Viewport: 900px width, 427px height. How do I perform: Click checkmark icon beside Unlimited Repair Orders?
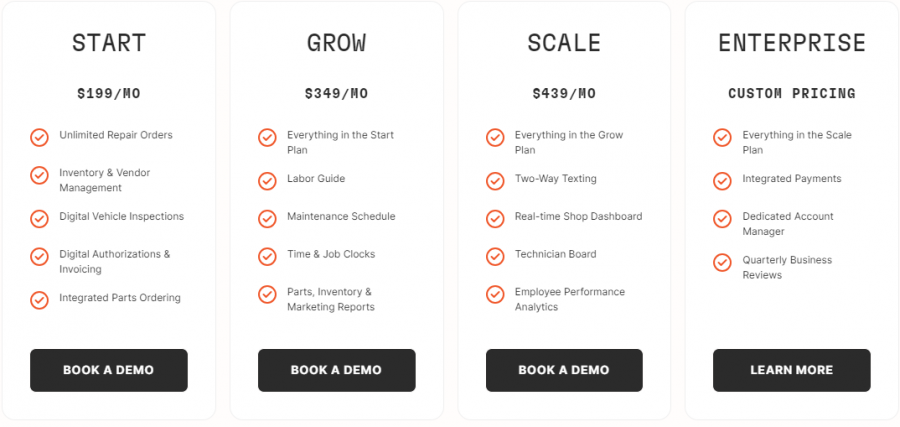(39, 137)
